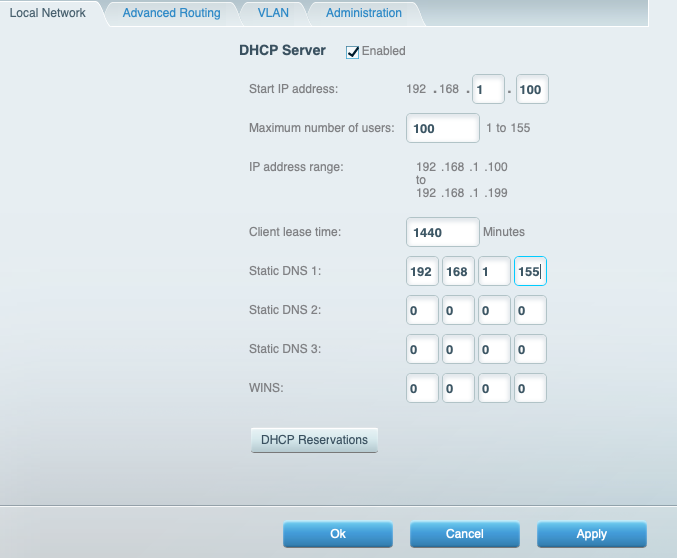Select Static DNS 1 third octet field
This screenshot has width=678, height=558.
(494, 271)
